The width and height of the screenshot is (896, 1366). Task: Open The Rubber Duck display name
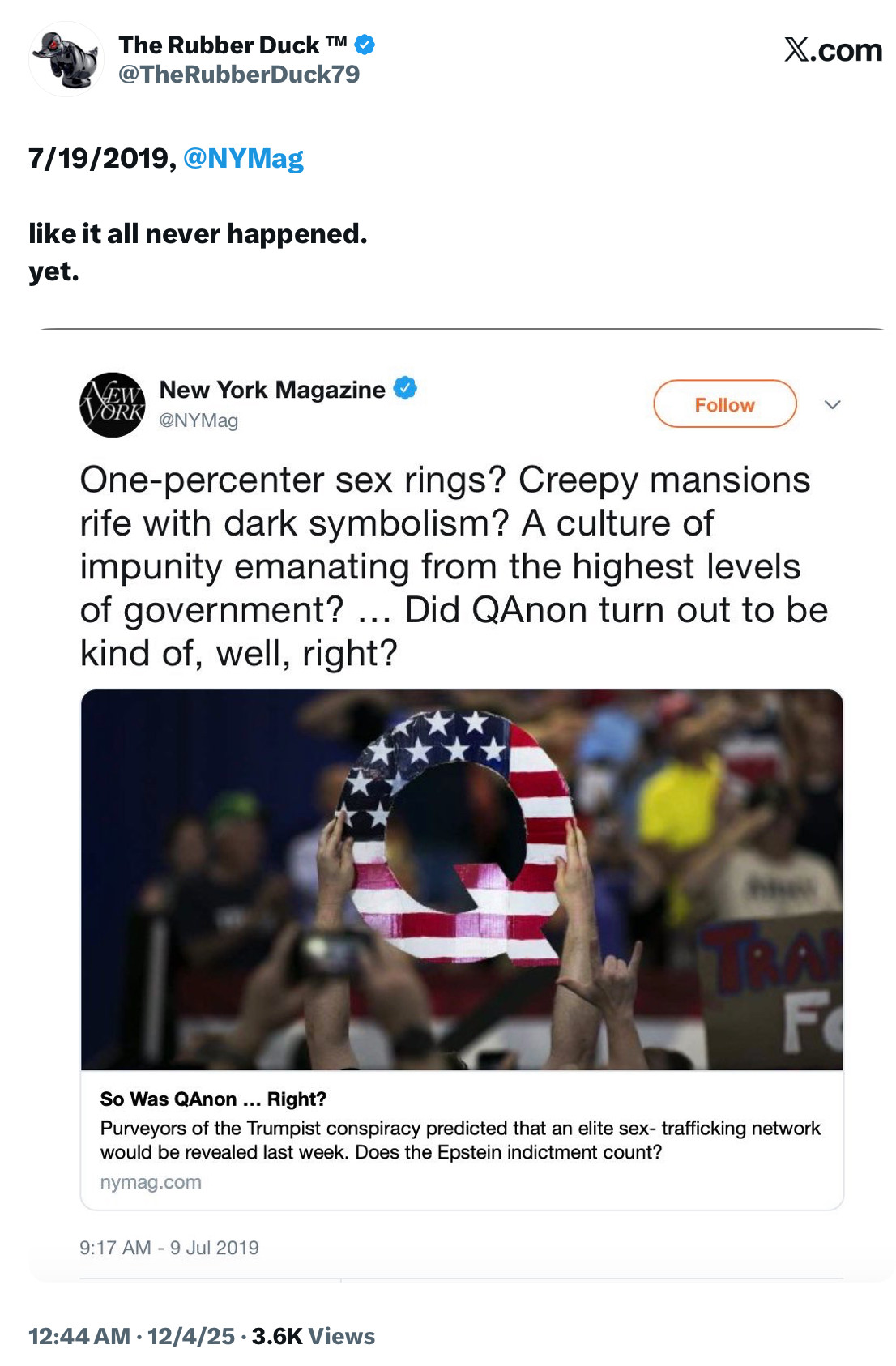232,45
